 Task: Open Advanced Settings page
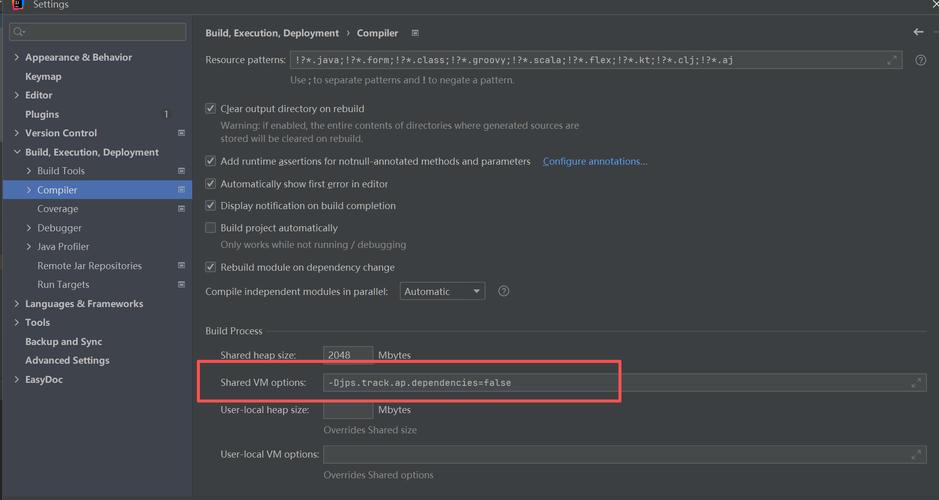click(x=67, y=360)
